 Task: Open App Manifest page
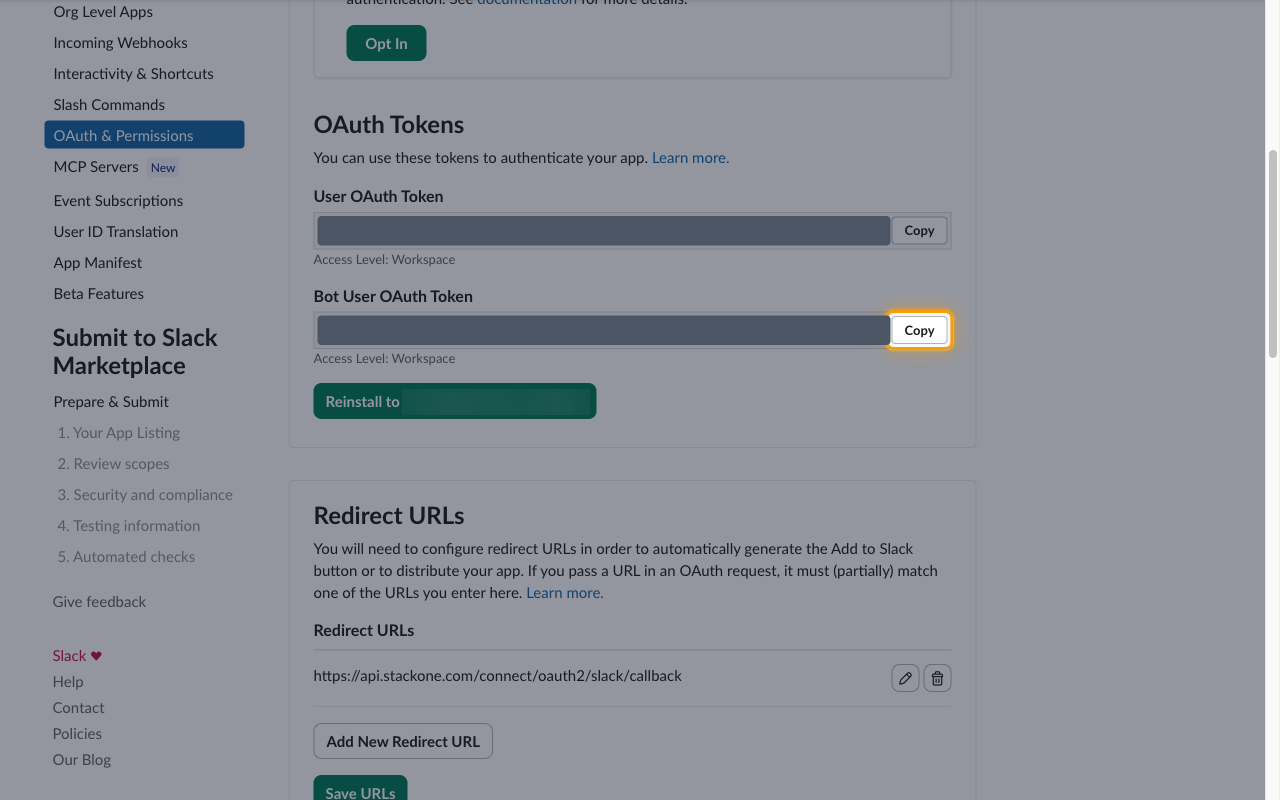[98, 262]
